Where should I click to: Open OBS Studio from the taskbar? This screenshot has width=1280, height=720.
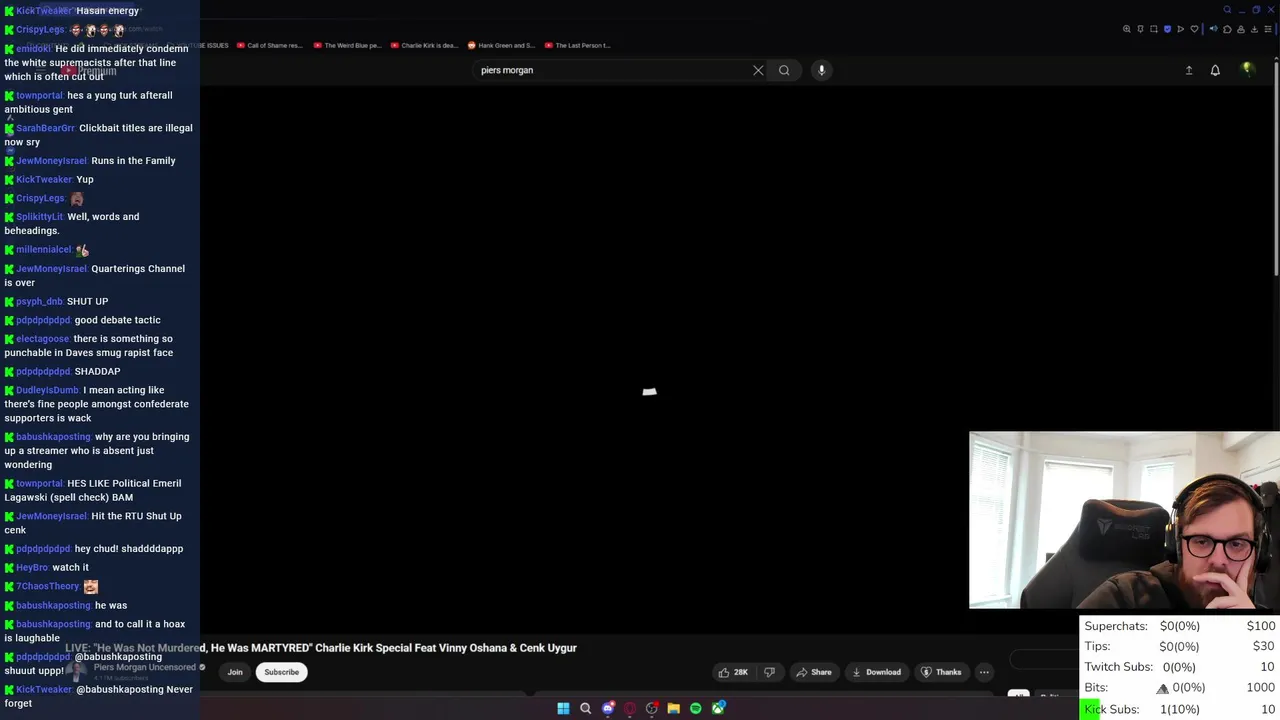pos(652,708)
